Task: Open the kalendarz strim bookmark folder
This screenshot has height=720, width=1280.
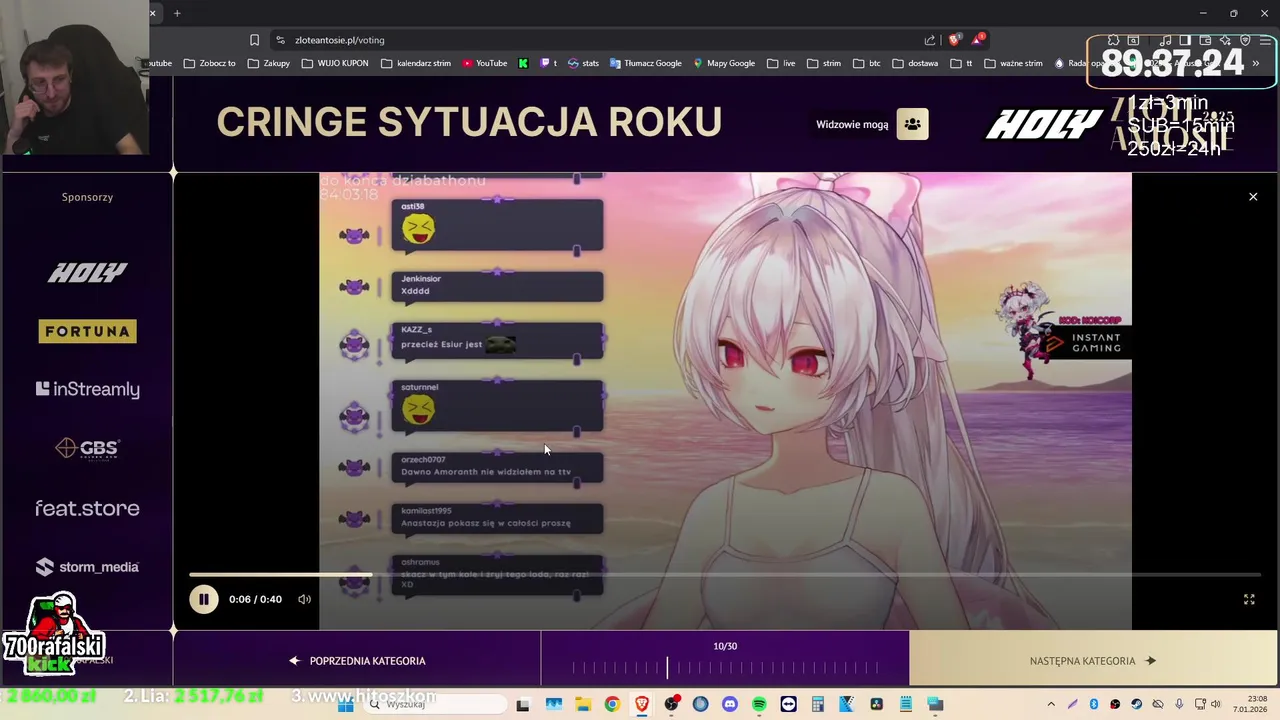Action: coord(416,63)
